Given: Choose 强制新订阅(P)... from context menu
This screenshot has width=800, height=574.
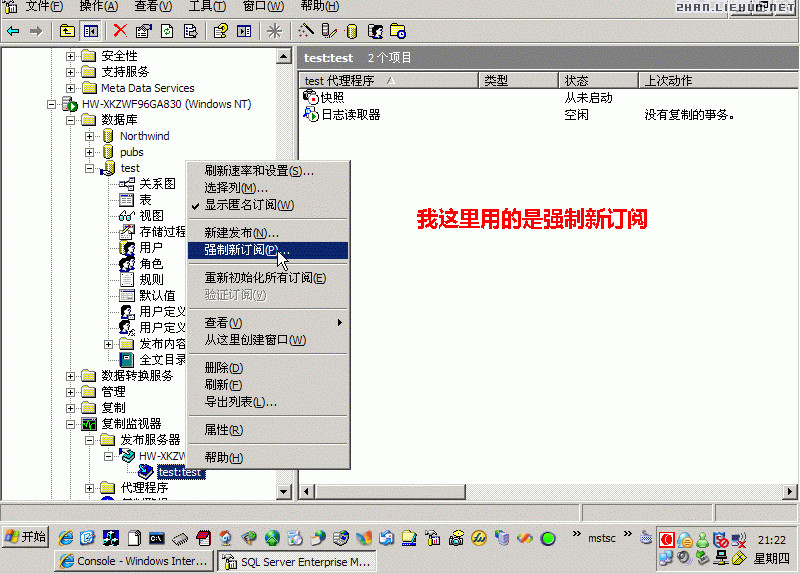Looking at the screenshot, I should pos(268,250).
